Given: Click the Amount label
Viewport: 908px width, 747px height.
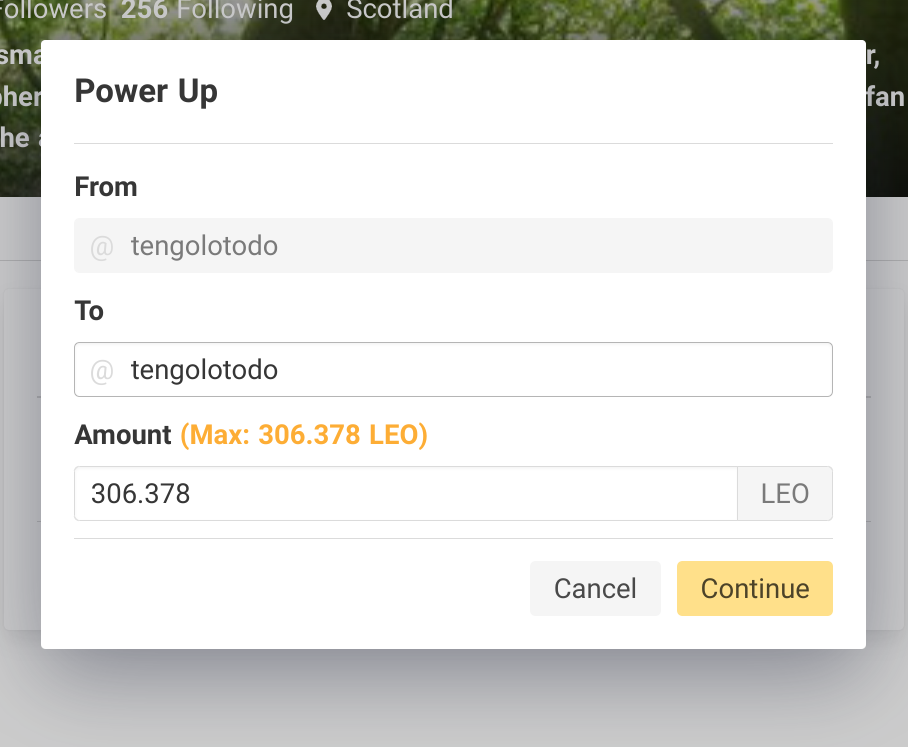Looking at the screenshot, I should [123, 435].
